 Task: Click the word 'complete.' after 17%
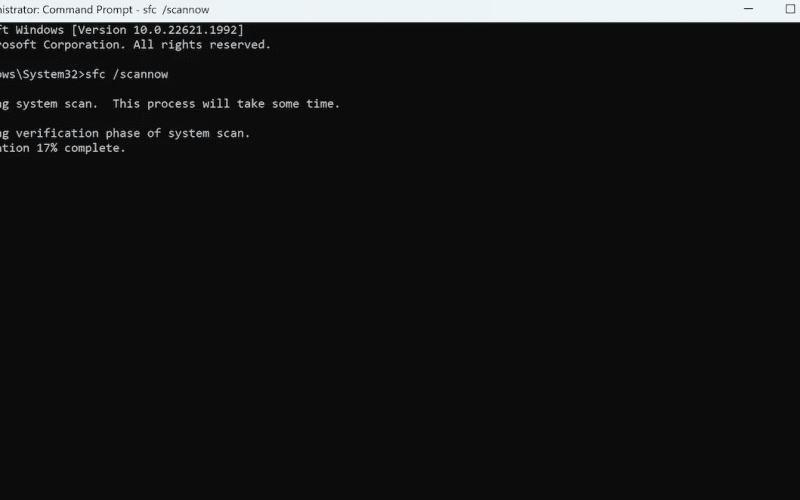(95, 148)
